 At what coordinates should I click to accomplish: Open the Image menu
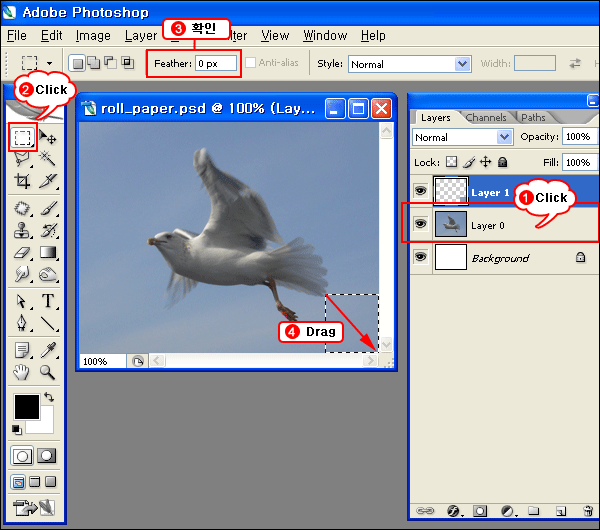pyautogui.click(x=93, y=36)
